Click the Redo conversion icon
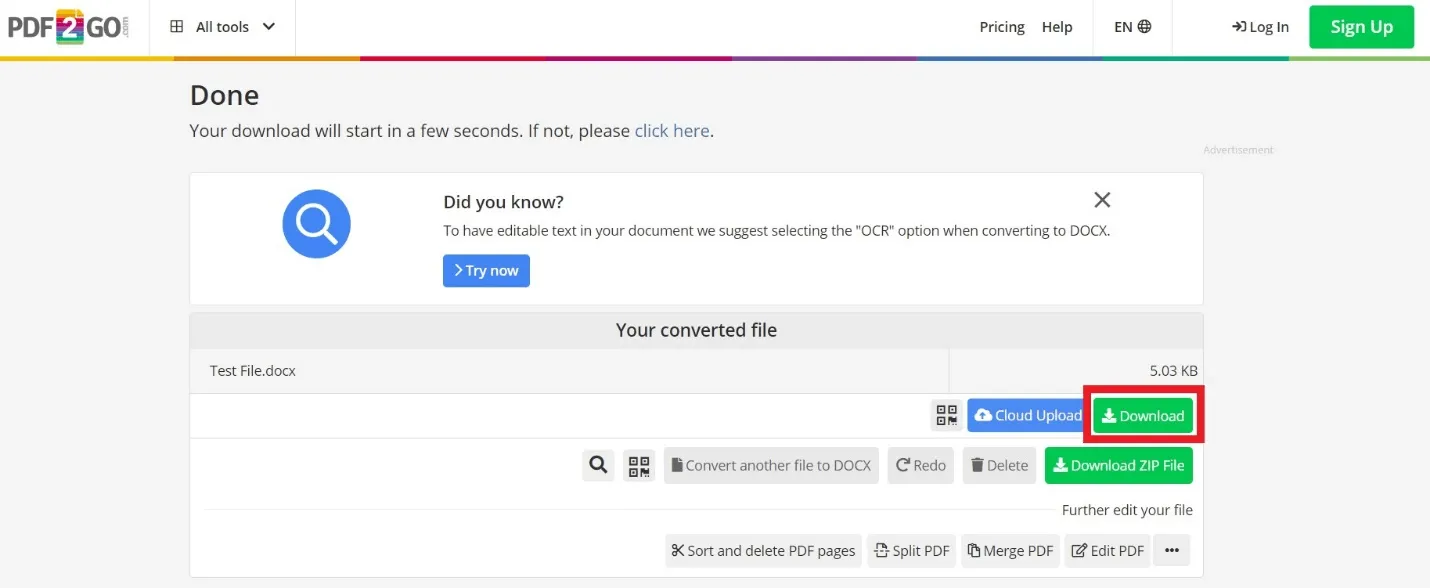1430x588 pixels. pos(920,465)
